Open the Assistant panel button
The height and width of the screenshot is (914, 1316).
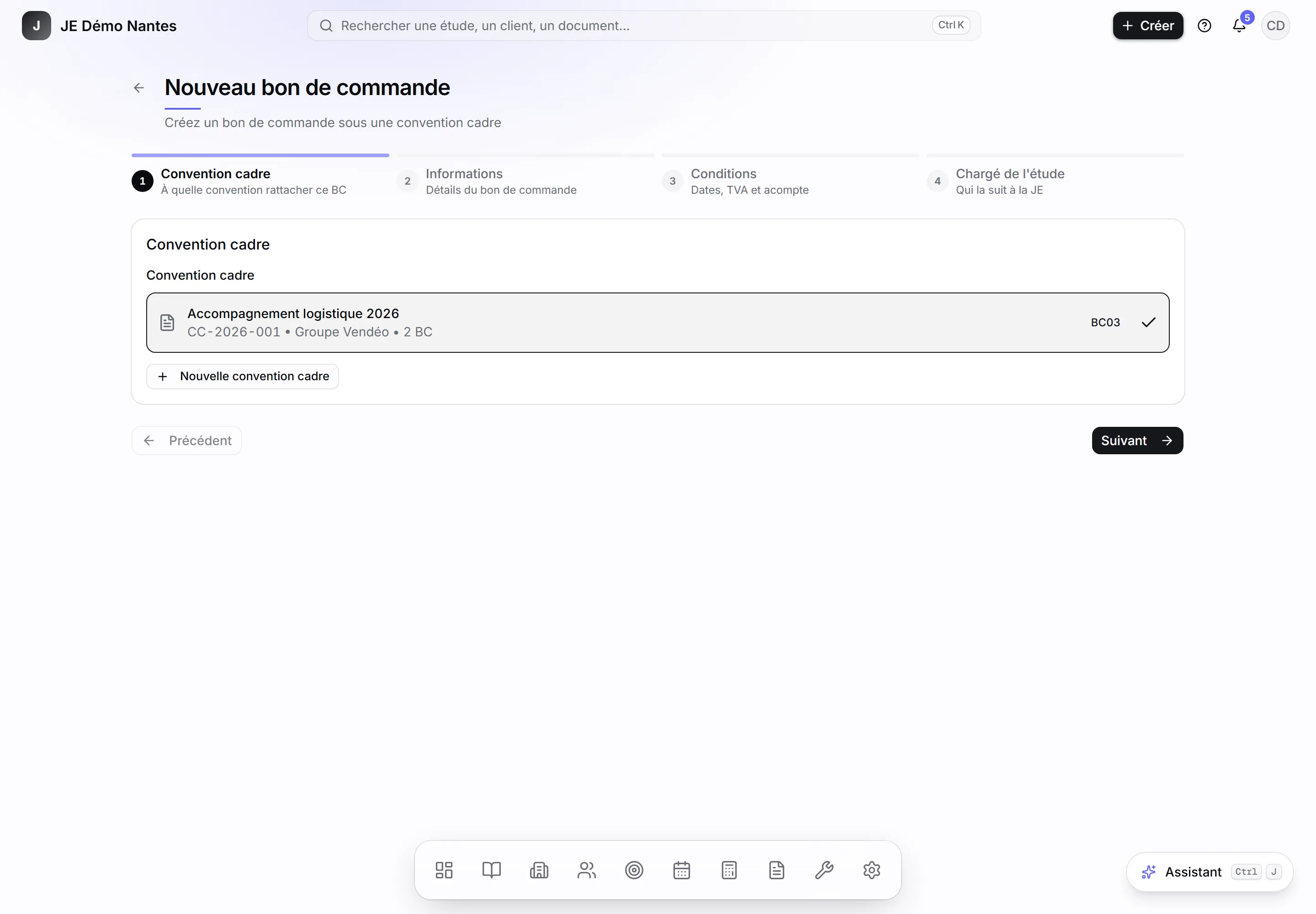pos(1210,871)
